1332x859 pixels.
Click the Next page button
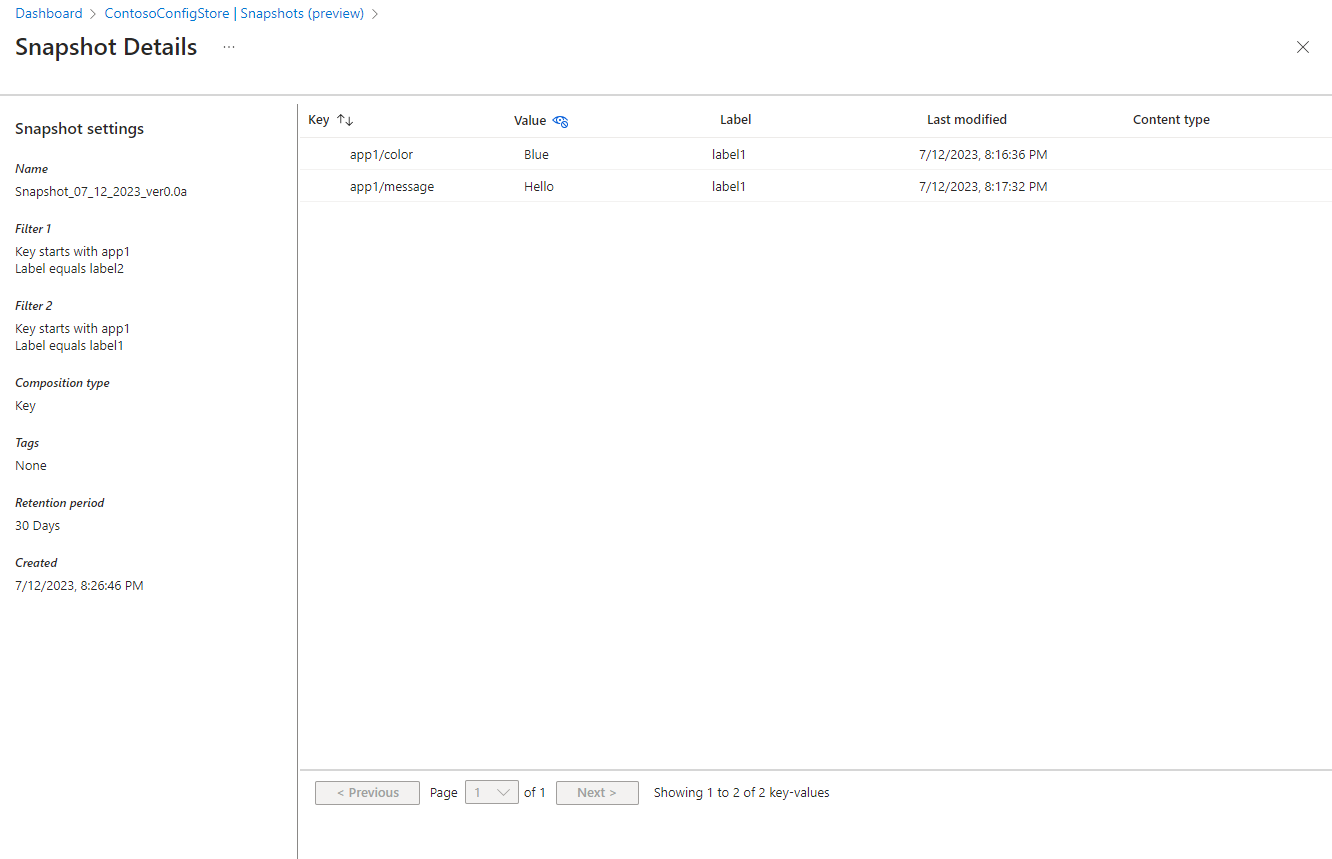point(597,793)
